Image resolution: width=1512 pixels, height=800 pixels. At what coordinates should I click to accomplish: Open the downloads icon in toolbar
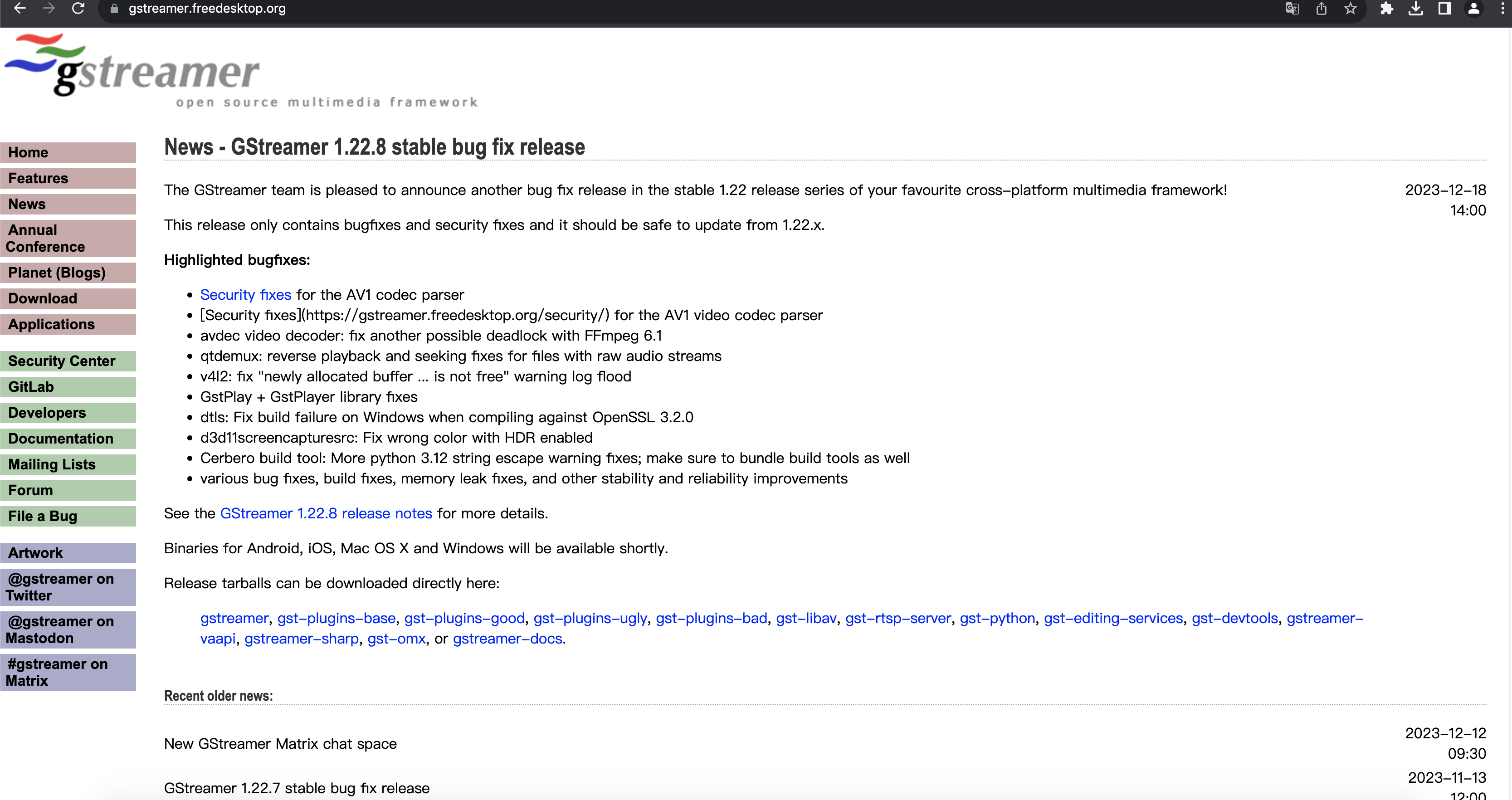(1416, 8)
